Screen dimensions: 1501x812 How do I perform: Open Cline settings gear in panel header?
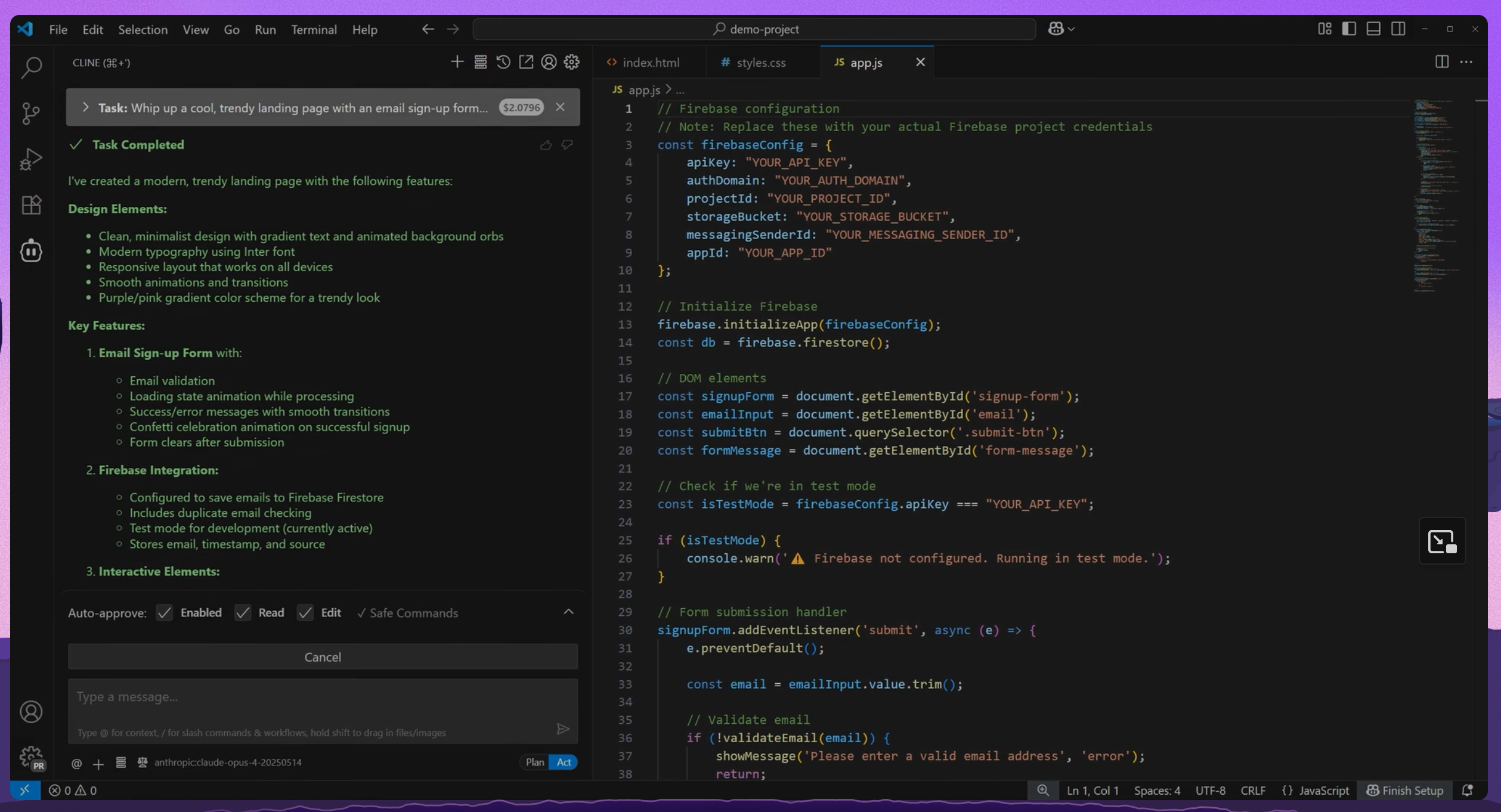(571, 62)
